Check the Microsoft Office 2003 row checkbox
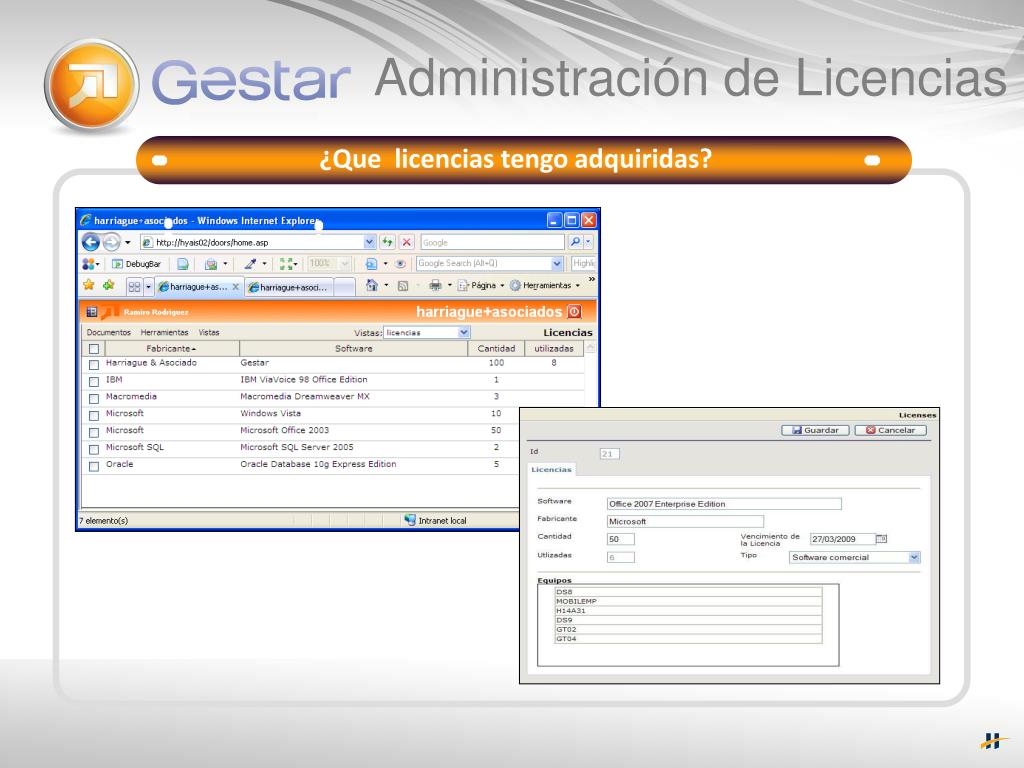The width and height of the screenshot is (1024, 768). [x=94, y=432]
